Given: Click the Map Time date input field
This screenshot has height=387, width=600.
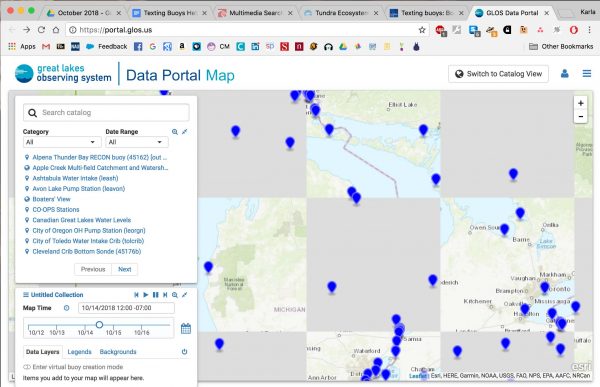Looking at the screenshot, I should [x=126, y=308].
